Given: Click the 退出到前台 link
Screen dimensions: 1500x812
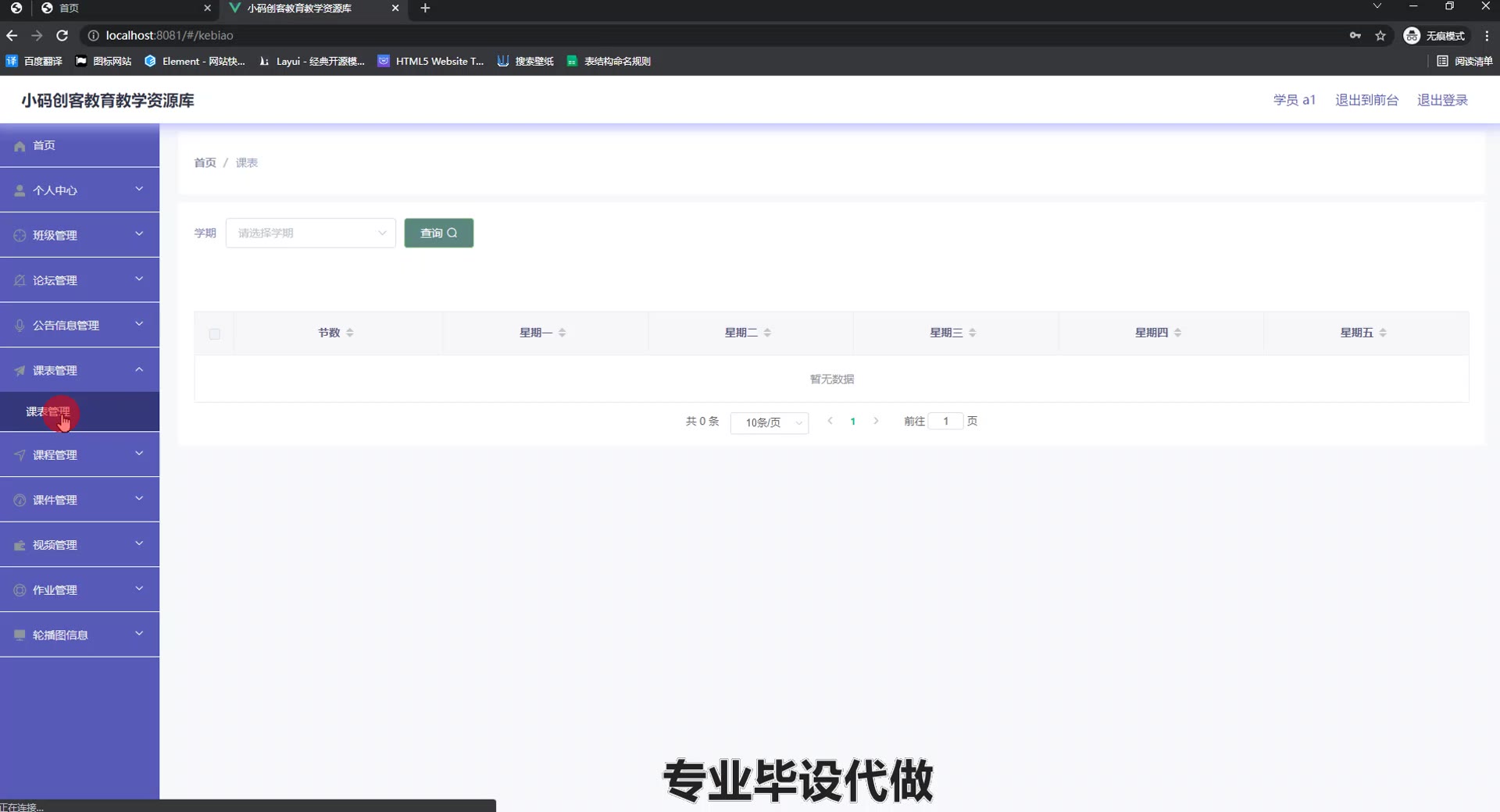Looking at the screenshot, I should click(x=1366, y=100).
